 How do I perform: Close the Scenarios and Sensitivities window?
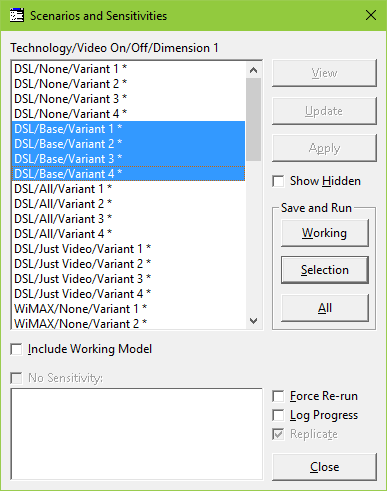[x=371, y=15]
